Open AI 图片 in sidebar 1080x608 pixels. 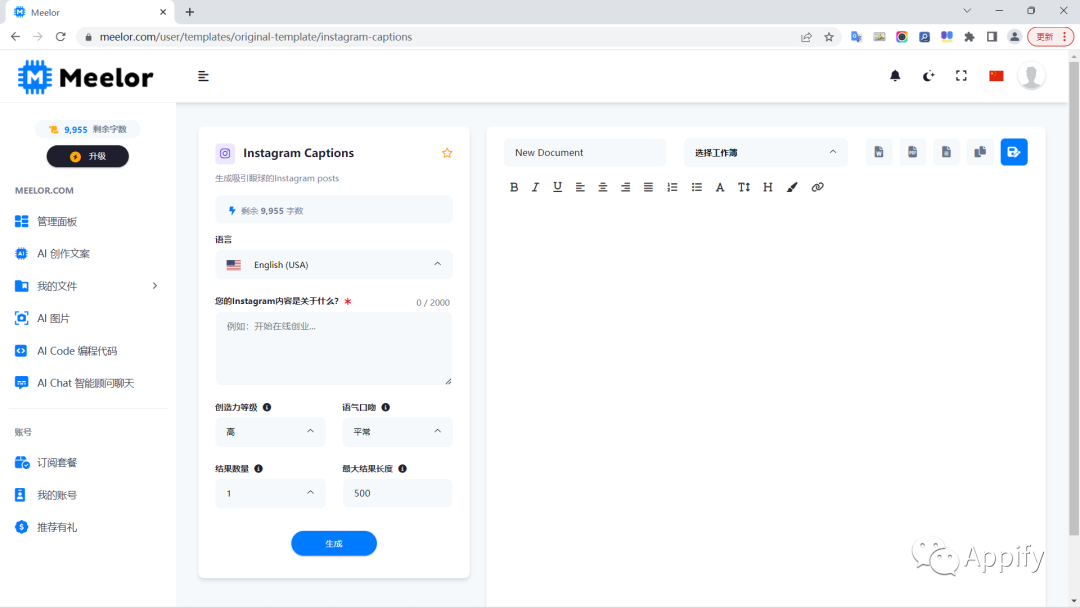(42, 318)
